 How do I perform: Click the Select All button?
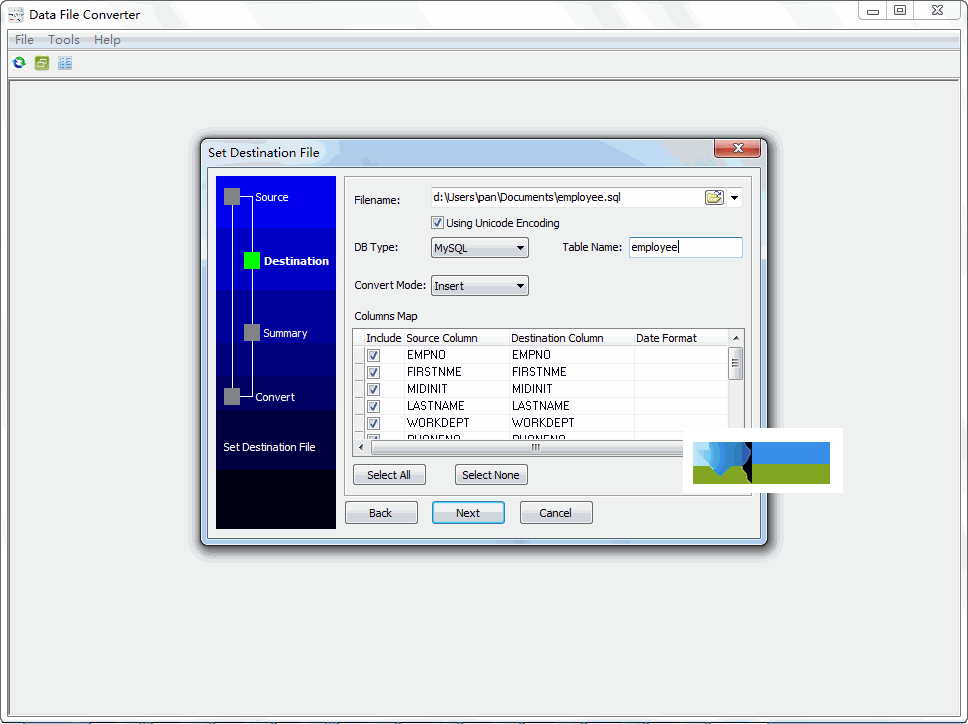coord(389,475)
